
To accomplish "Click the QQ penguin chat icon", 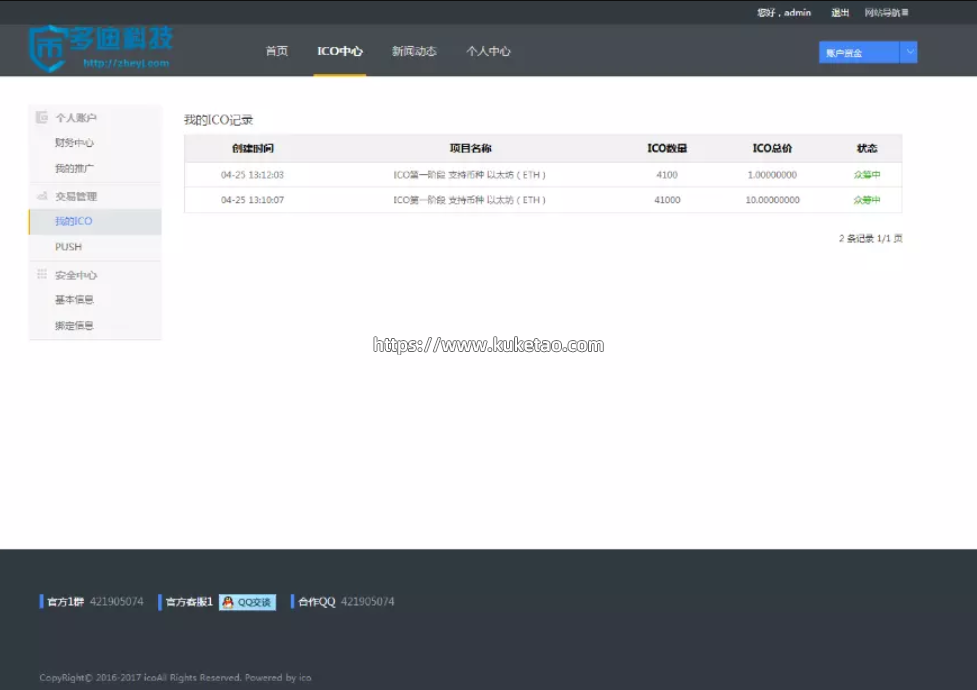I will tap(228, 602).
